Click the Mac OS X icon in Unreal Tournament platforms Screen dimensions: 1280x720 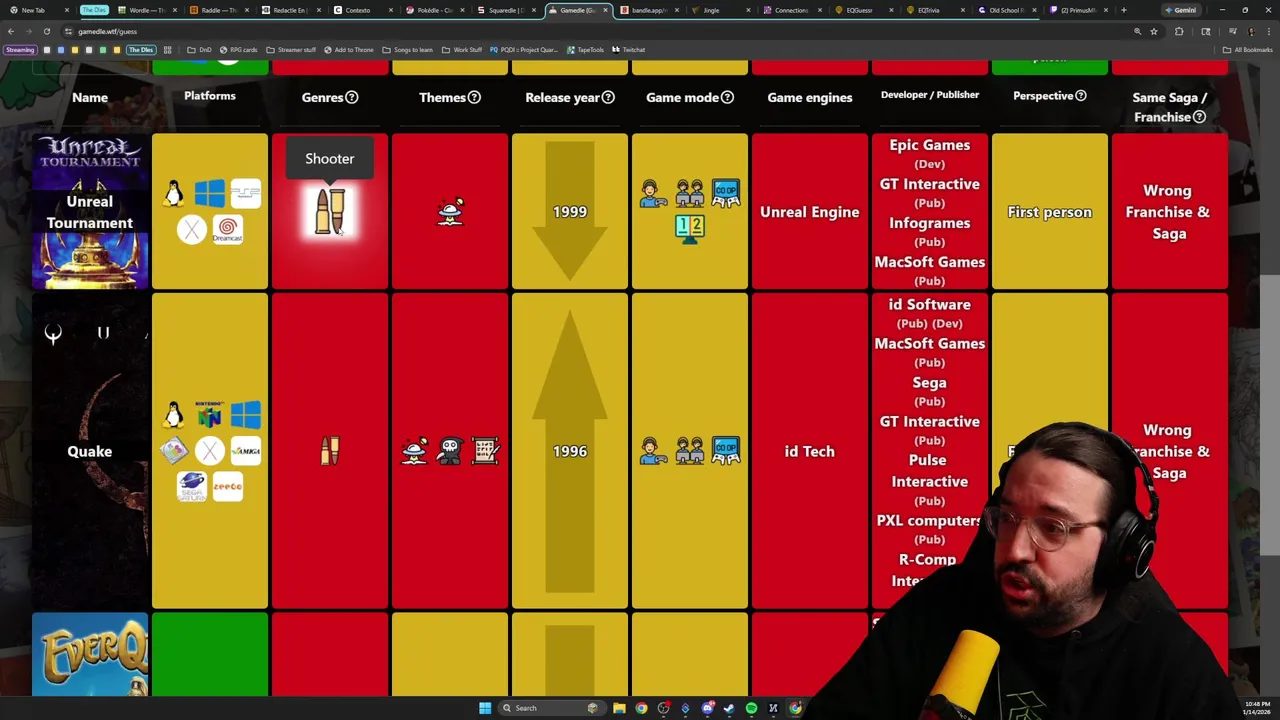click(192, 230)
